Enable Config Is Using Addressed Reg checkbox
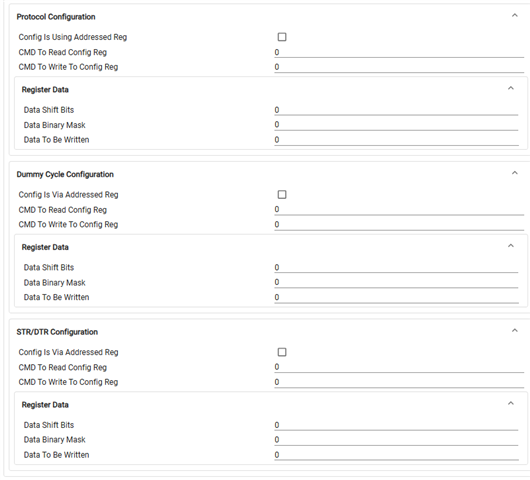530x480 pixels. click(282, 37)
